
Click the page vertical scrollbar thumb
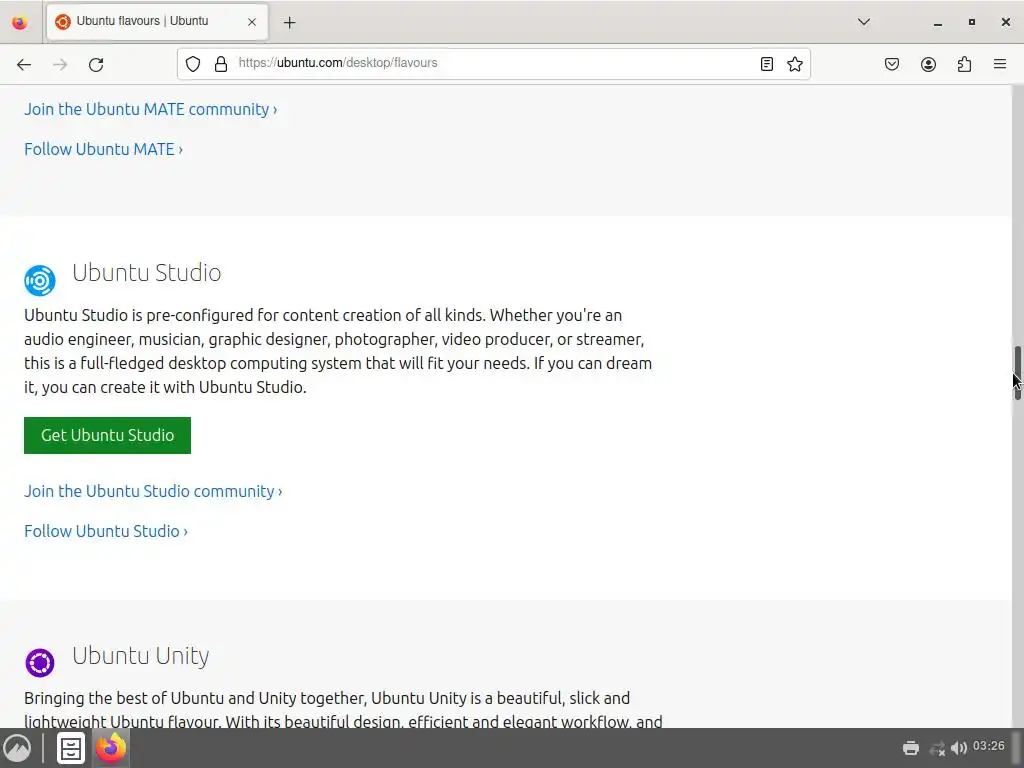coord(1017,373)
